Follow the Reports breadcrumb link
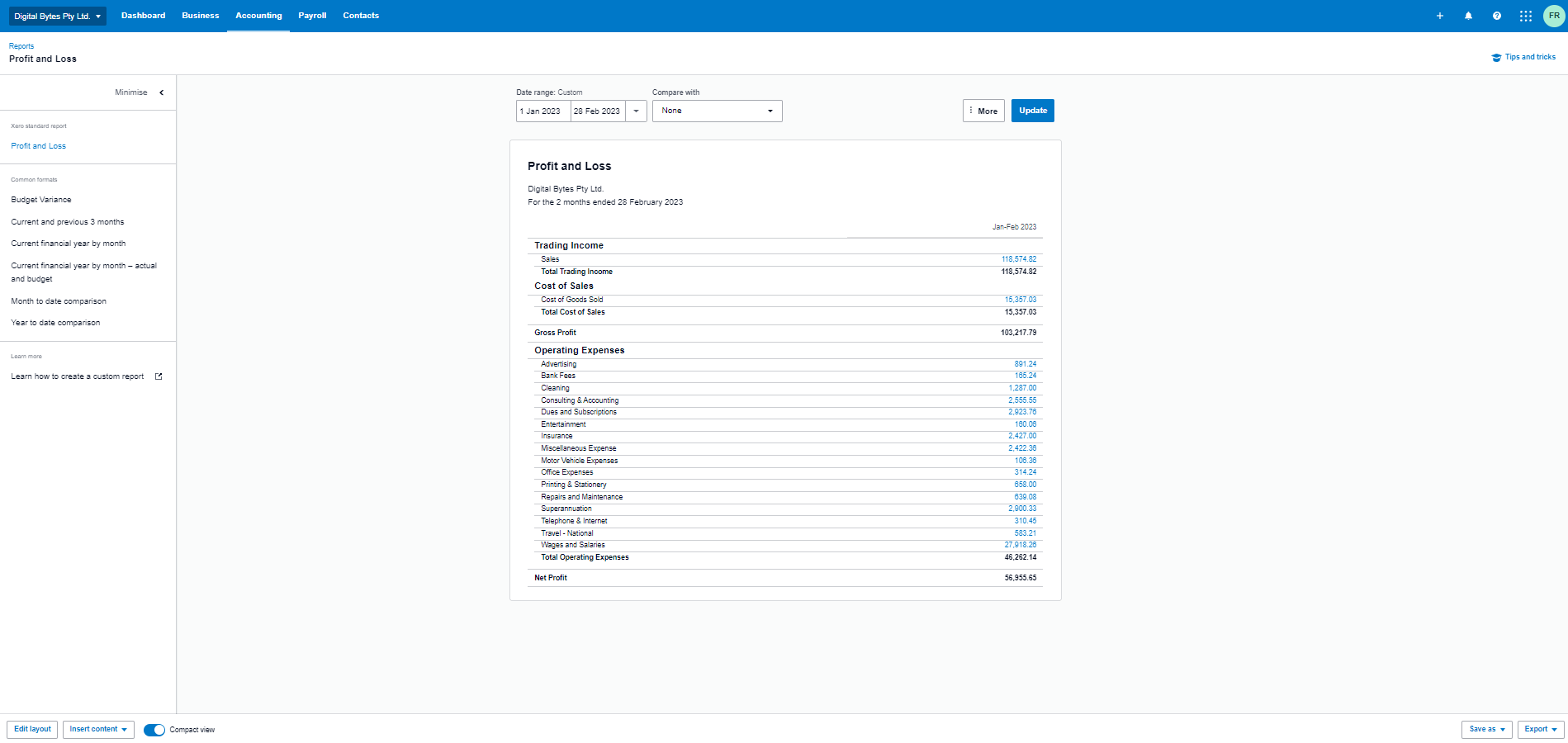The image size is (1568, 743). click(x=21, y=46)
